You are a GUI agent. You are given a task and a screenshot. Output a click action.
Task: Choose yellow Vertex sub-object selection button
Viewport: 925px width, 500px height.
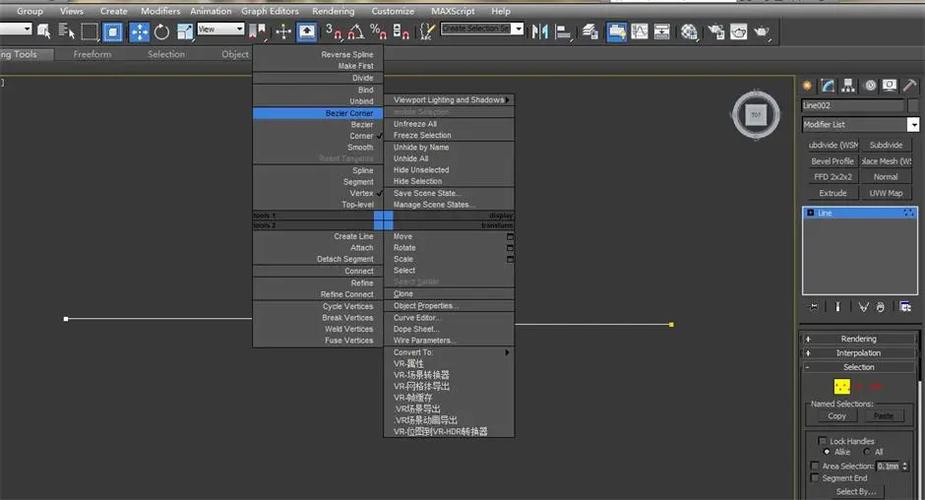point(842,386)
